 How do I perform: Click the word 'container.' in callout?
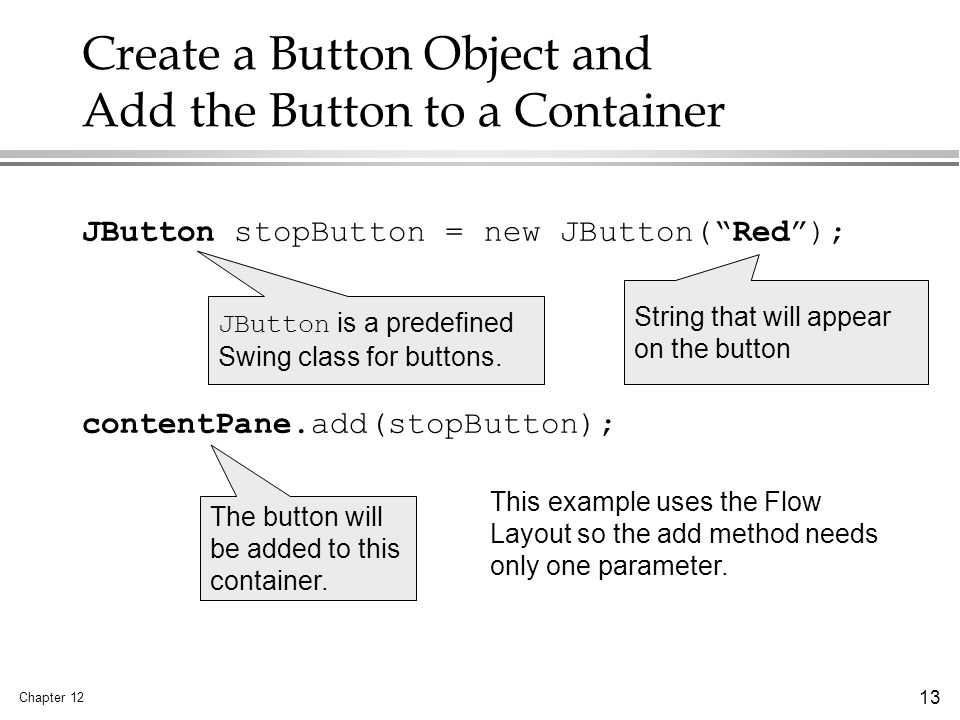tap(269, 580)
